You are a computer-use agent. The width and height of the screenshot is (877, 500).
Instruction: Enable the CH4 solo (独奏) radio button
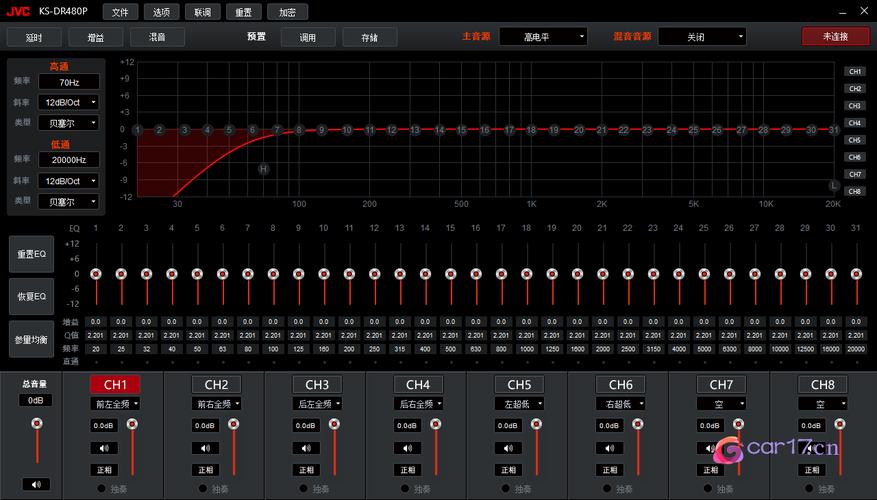pos(403,489)
